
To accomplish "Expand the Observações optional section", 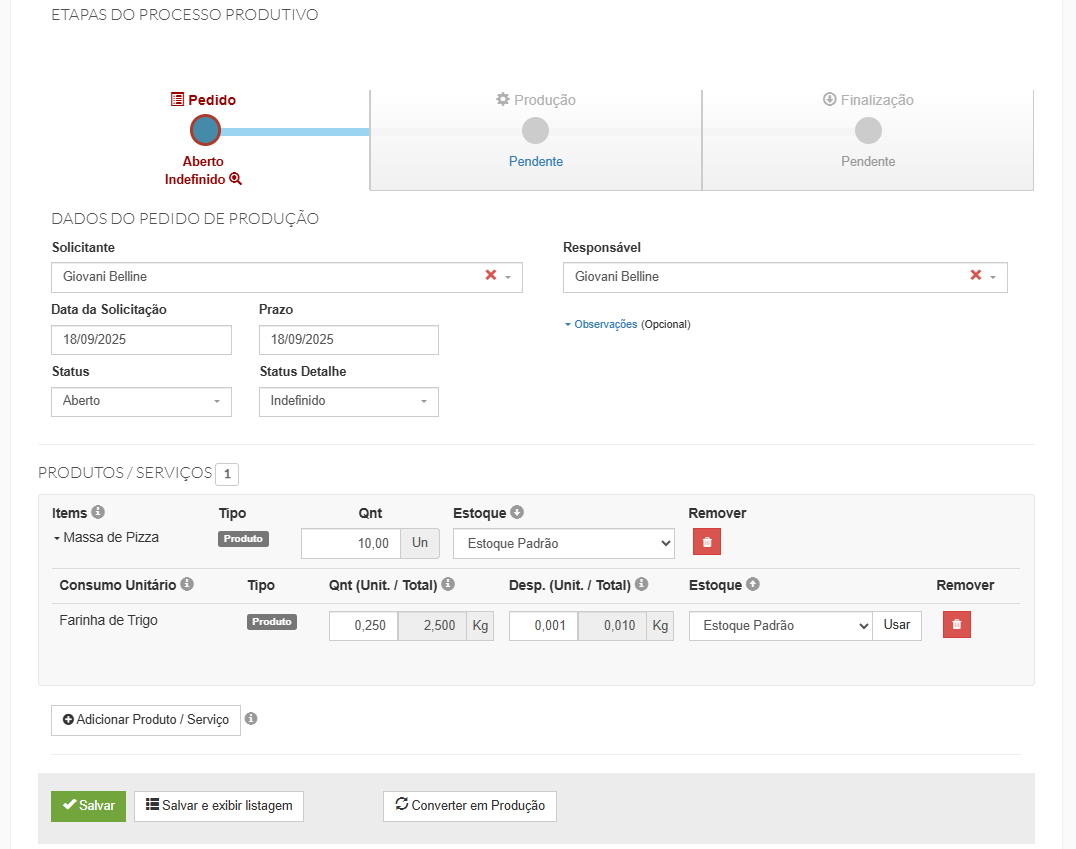I will [601, 324].
